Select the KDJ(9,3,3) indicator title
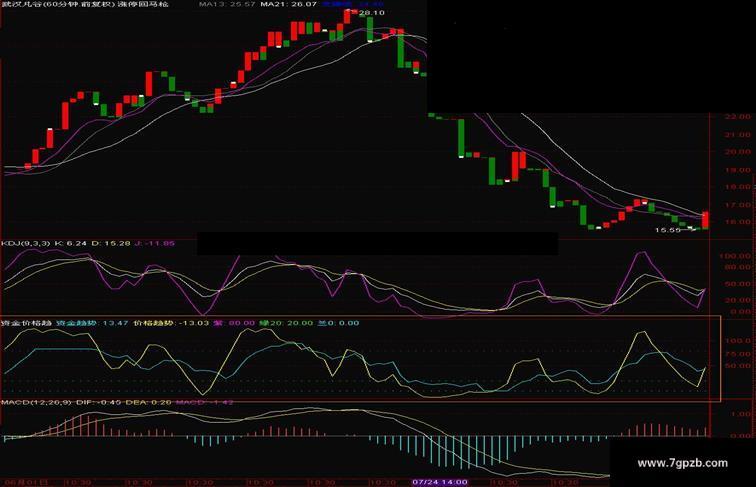The height and width of the screenshot is (487, 756). pos(25,244)
